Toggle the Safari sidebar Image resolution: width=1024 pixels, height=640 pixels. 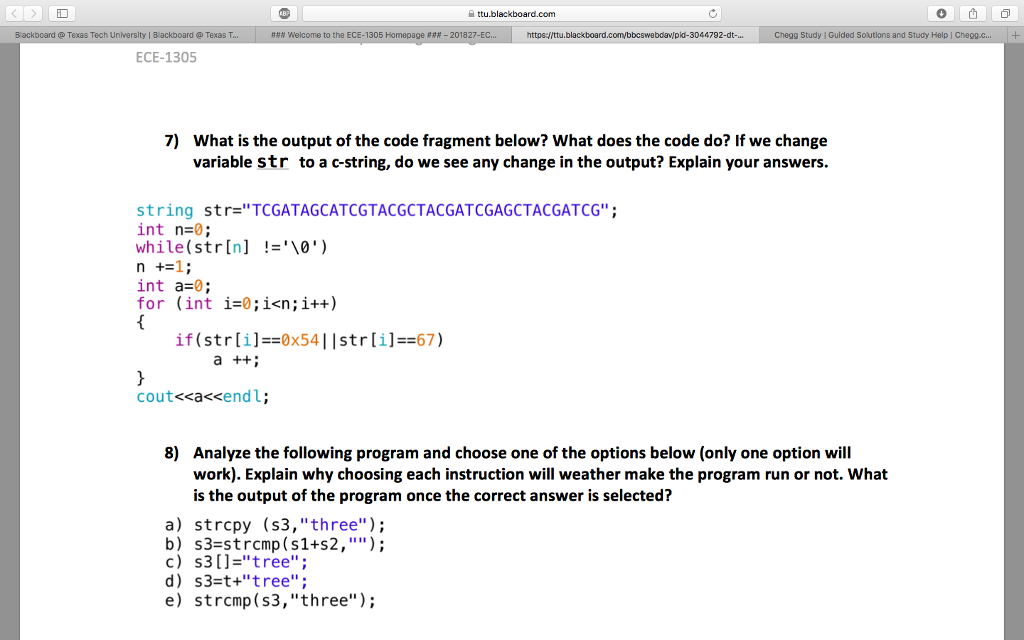click(62, 13)
